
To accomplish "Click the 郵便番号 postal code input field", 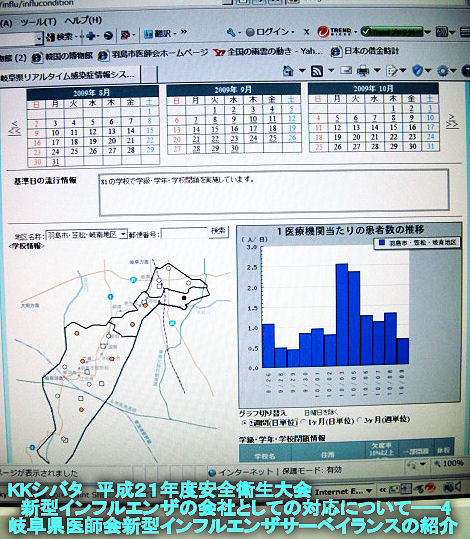I will tap(184, 233).
